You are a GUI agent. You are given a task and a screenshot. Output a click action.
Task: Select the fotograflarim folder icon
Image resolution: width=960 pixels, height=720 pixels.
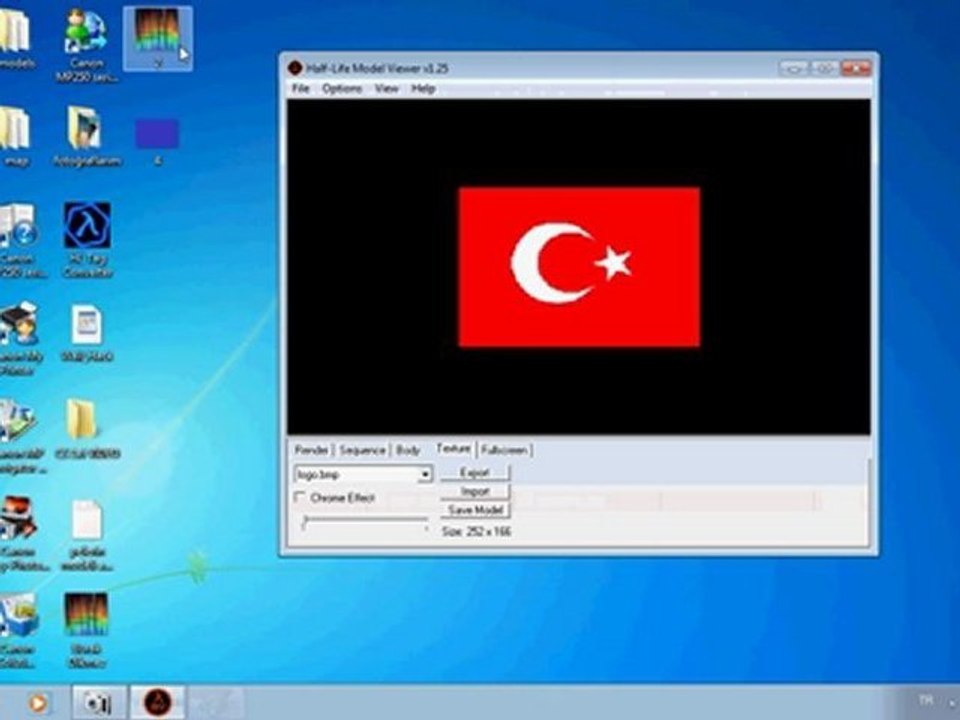coord(86,136)
